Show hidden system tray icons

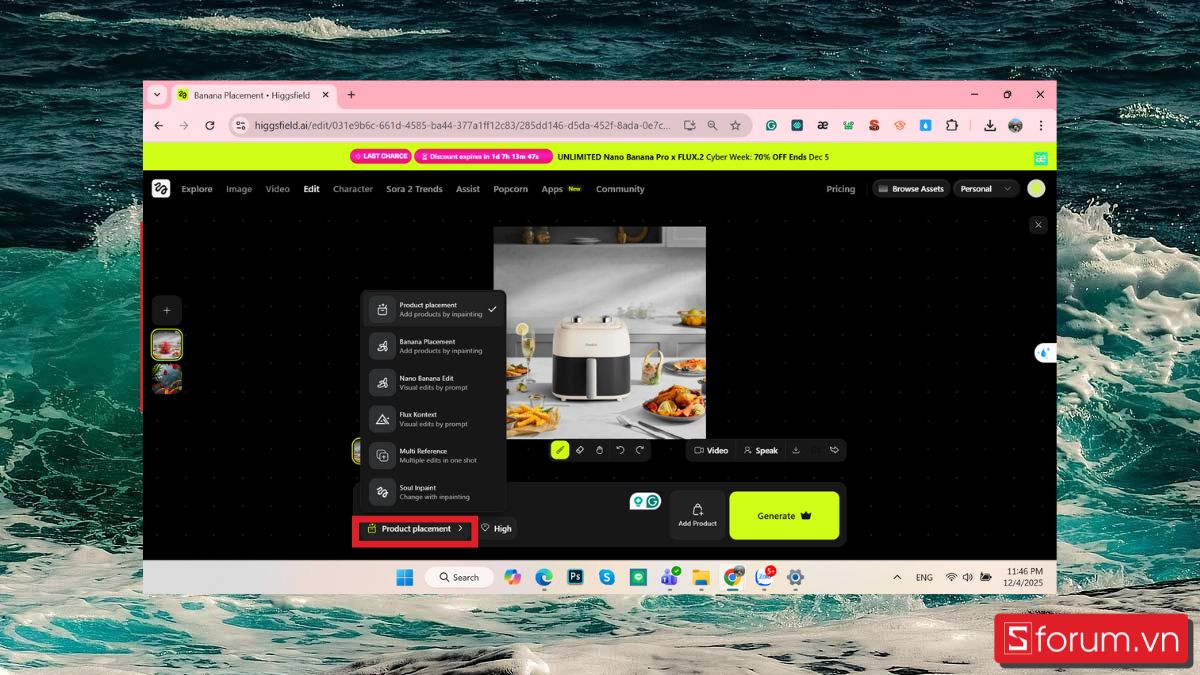[897, 577]
